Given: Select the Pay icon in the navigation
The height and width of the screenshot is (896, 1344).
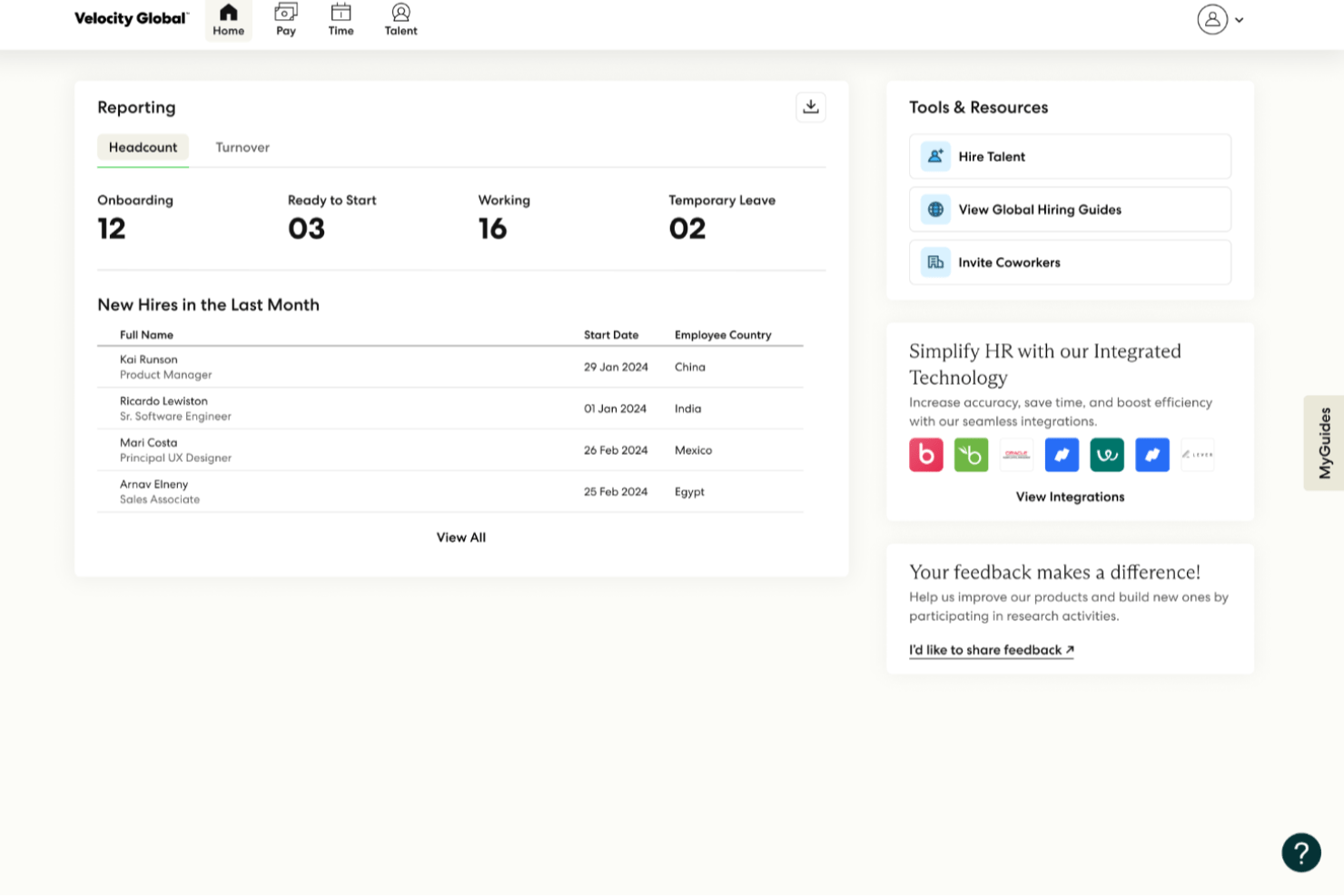Looking at the screenshot, I should point(285,18).
